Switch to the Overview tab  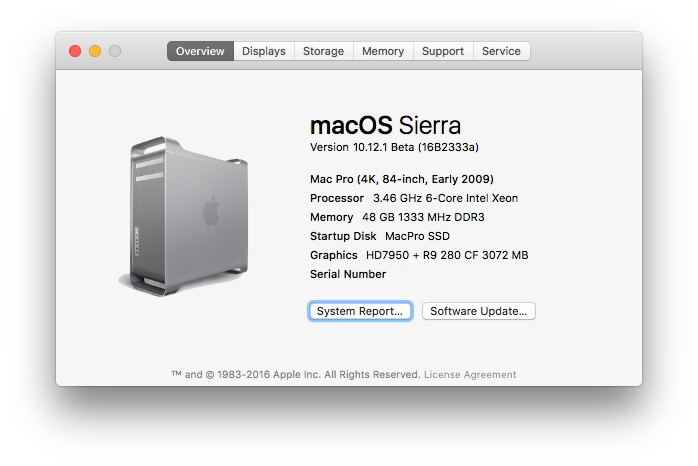[200, 51]
